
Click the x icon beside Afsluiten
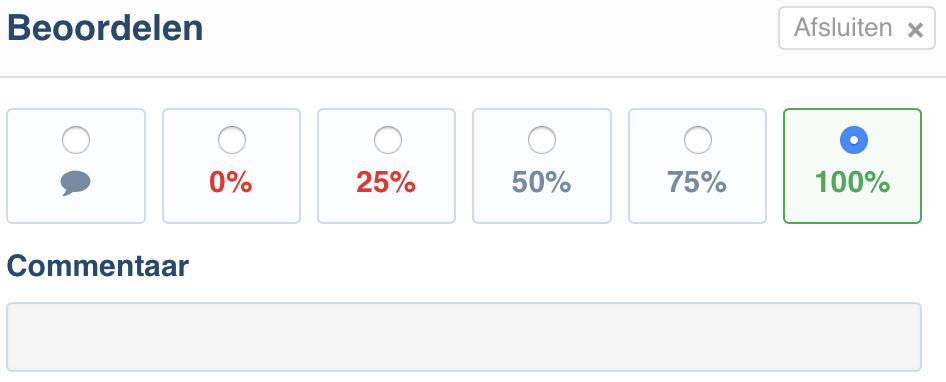(915, 30)
